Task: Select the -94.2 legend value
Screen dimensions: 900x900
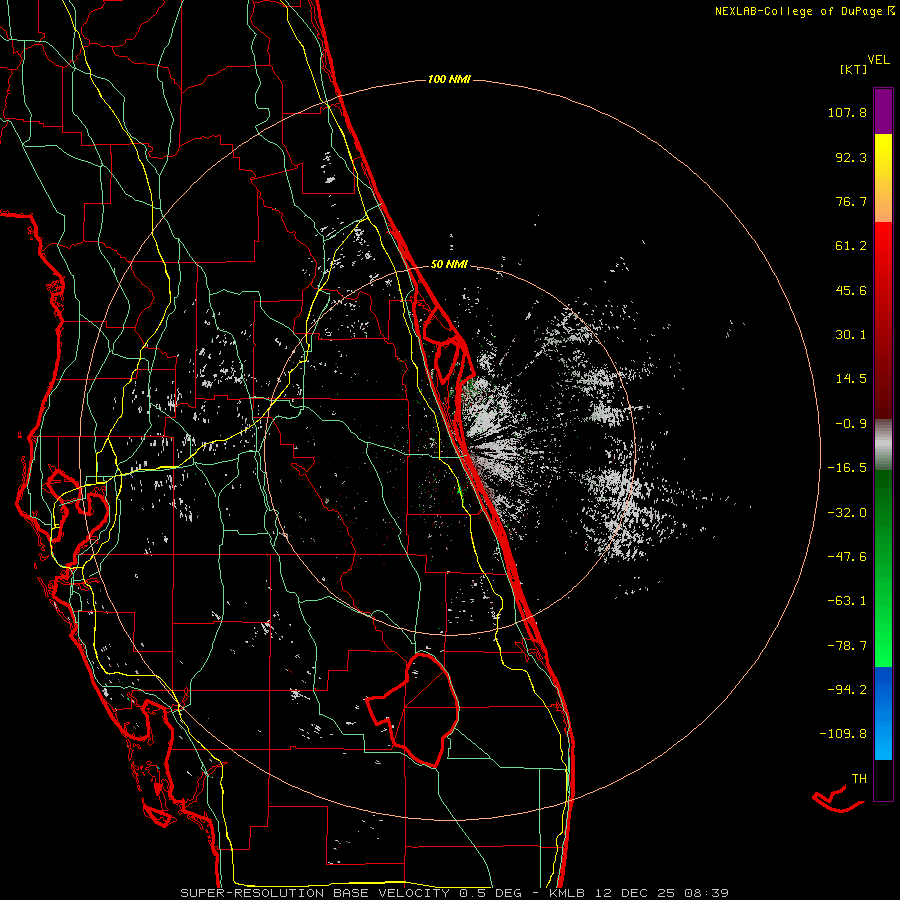Action: [847, 689]
